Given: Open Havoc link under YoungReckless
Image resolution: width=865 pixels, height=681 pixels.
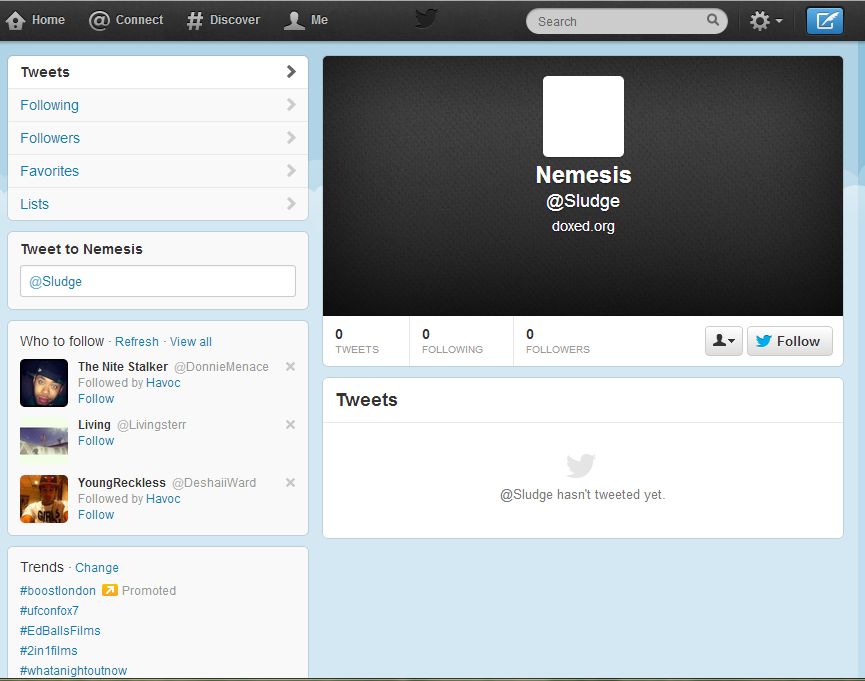Looking at the screenshot, I should click(163, 498).
